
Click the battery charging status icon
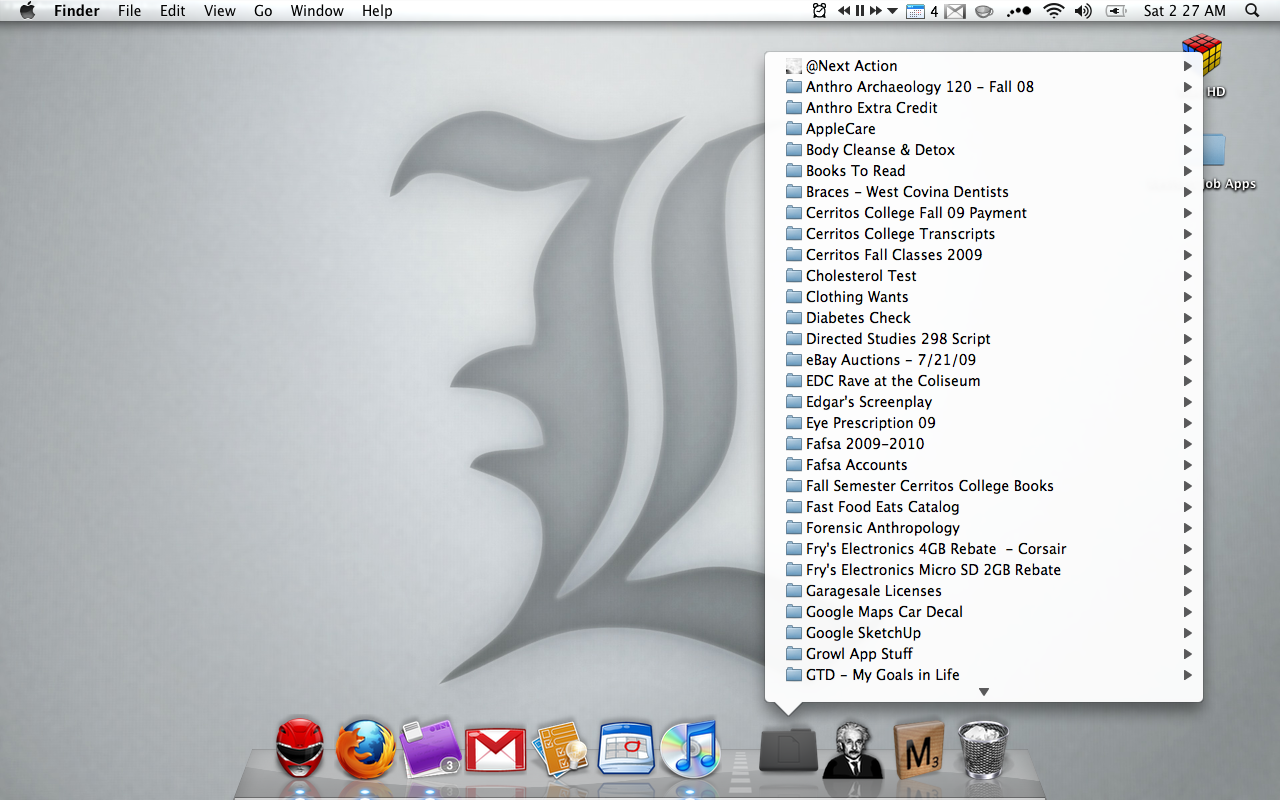[1116, 11]
